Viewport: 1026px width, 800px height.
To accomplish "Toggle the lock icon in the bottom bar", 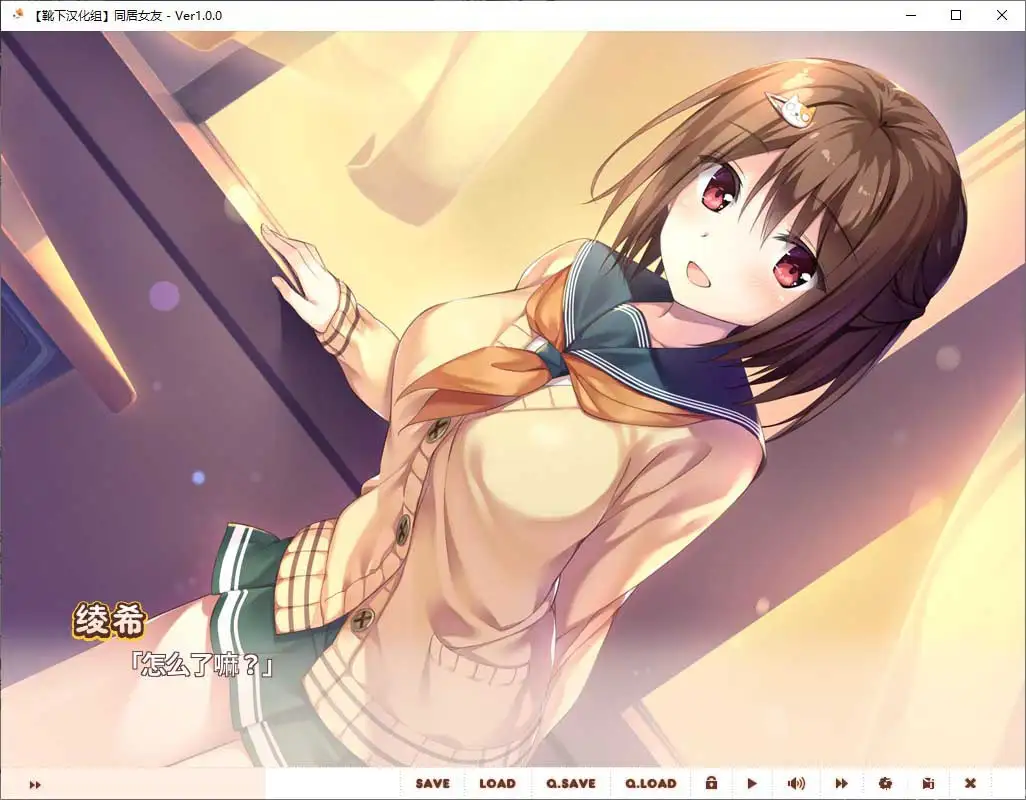I will tap(711, 783).
